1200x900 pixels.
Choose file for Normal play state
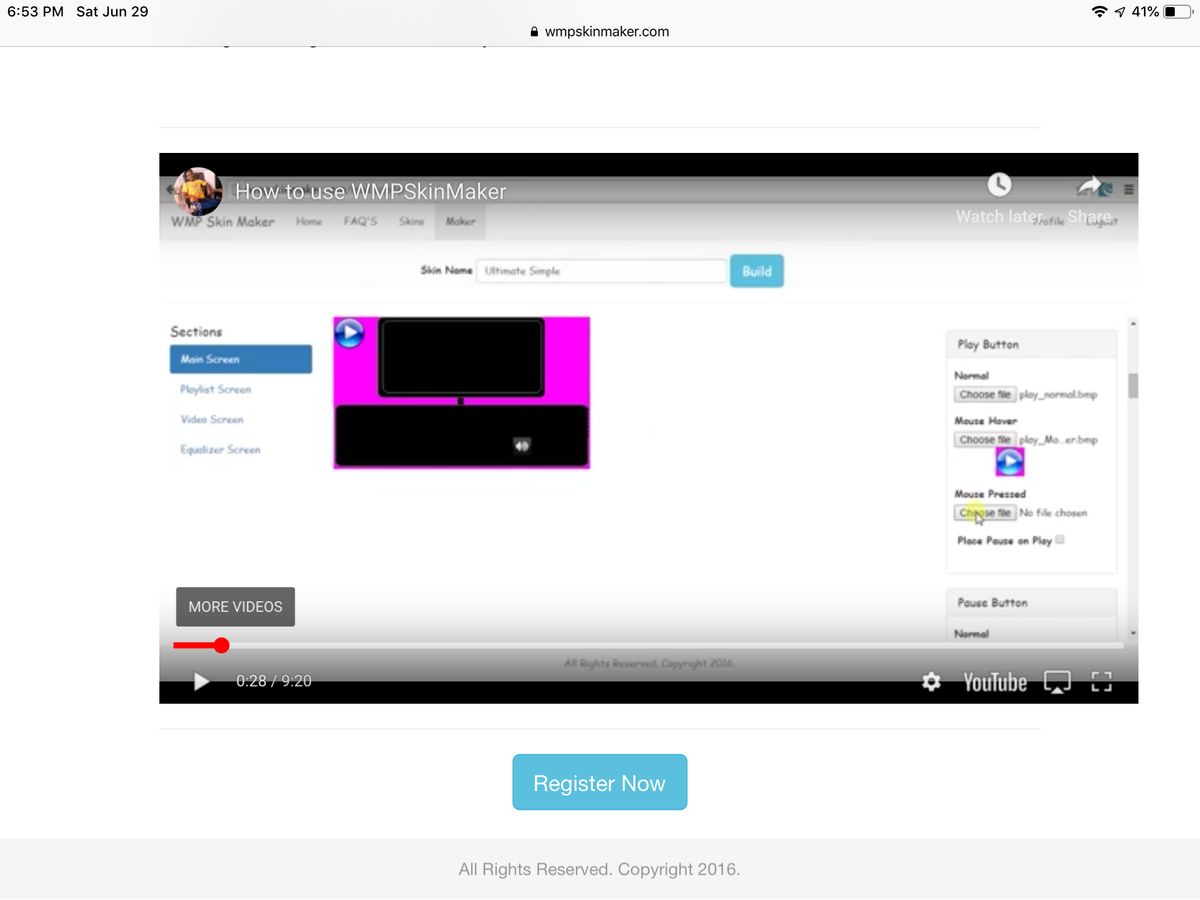[984, 395]
